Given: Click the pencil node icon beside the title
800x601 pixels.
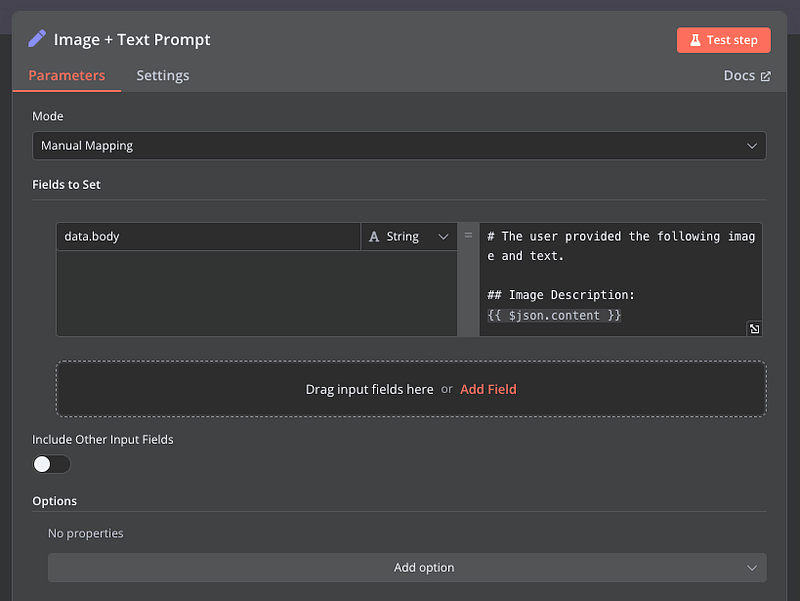Looking at the screenshot, I should 37,39.
